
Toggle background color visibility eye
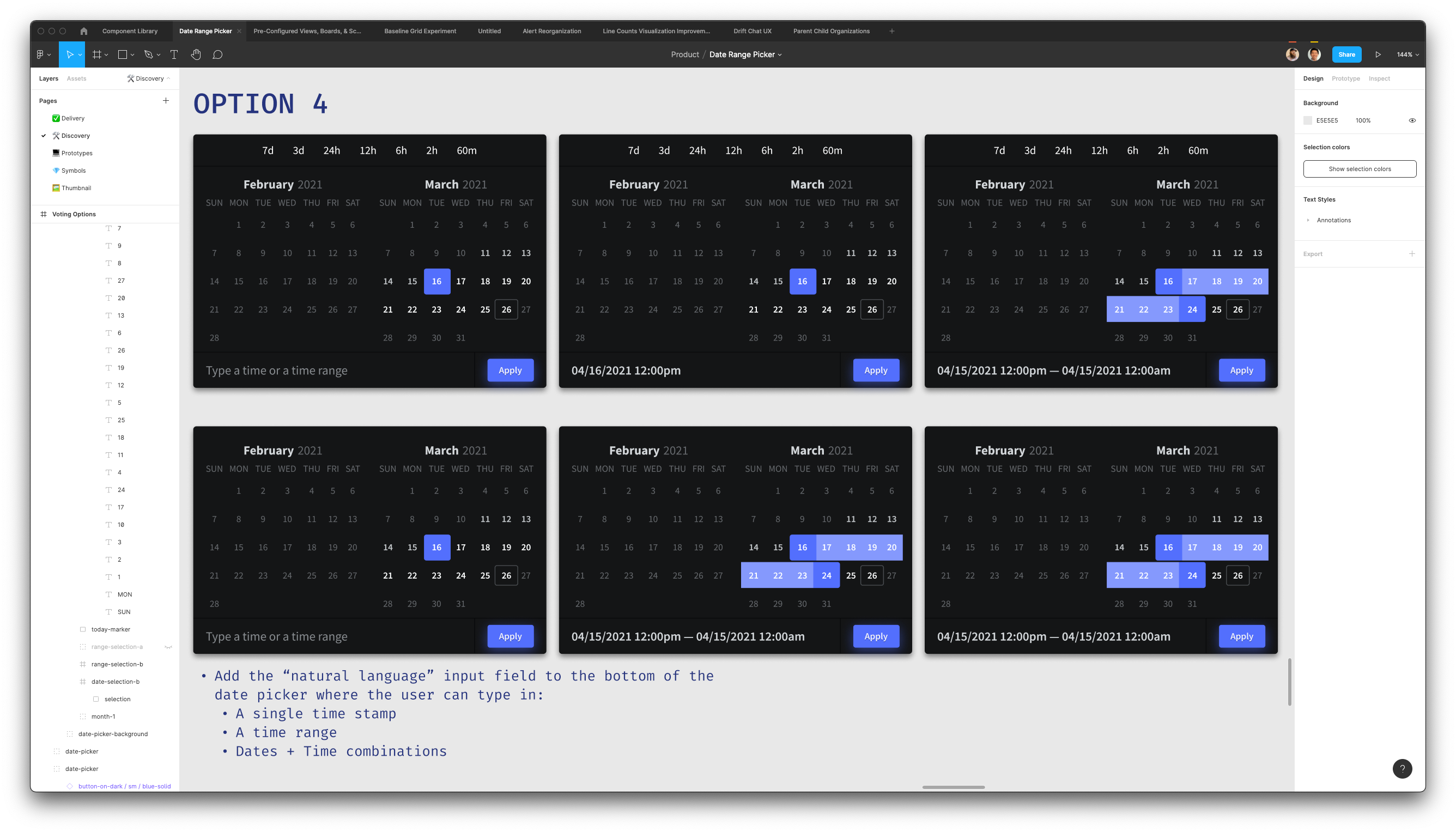pyautogui.click(x=1412, y=120)
